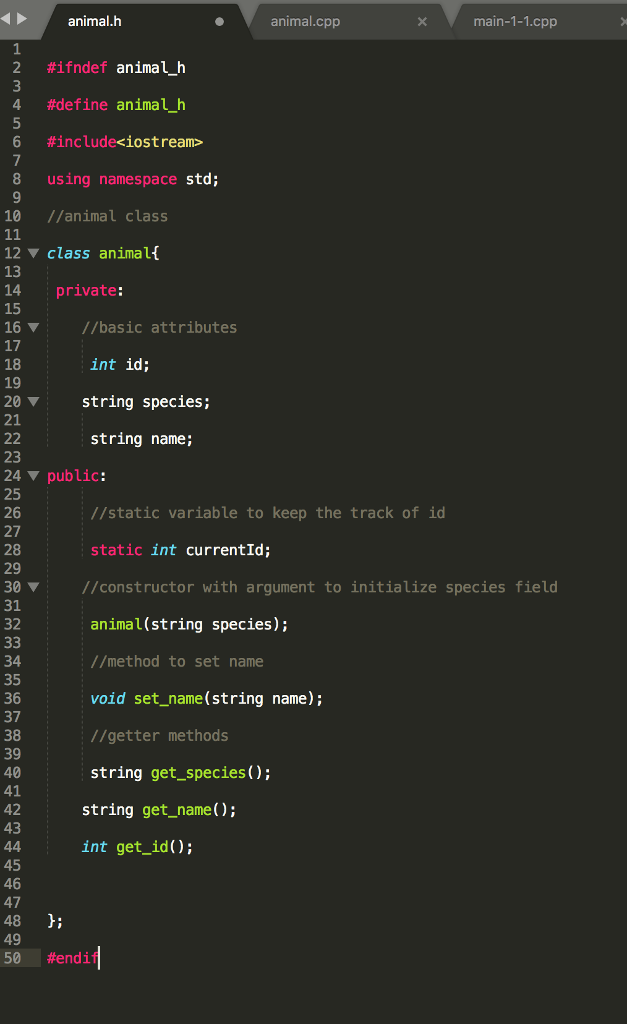This screenshot has width=627, height=1024.
Task: Close the main-1-1.cpp tab
Action: tap(622, 20)
